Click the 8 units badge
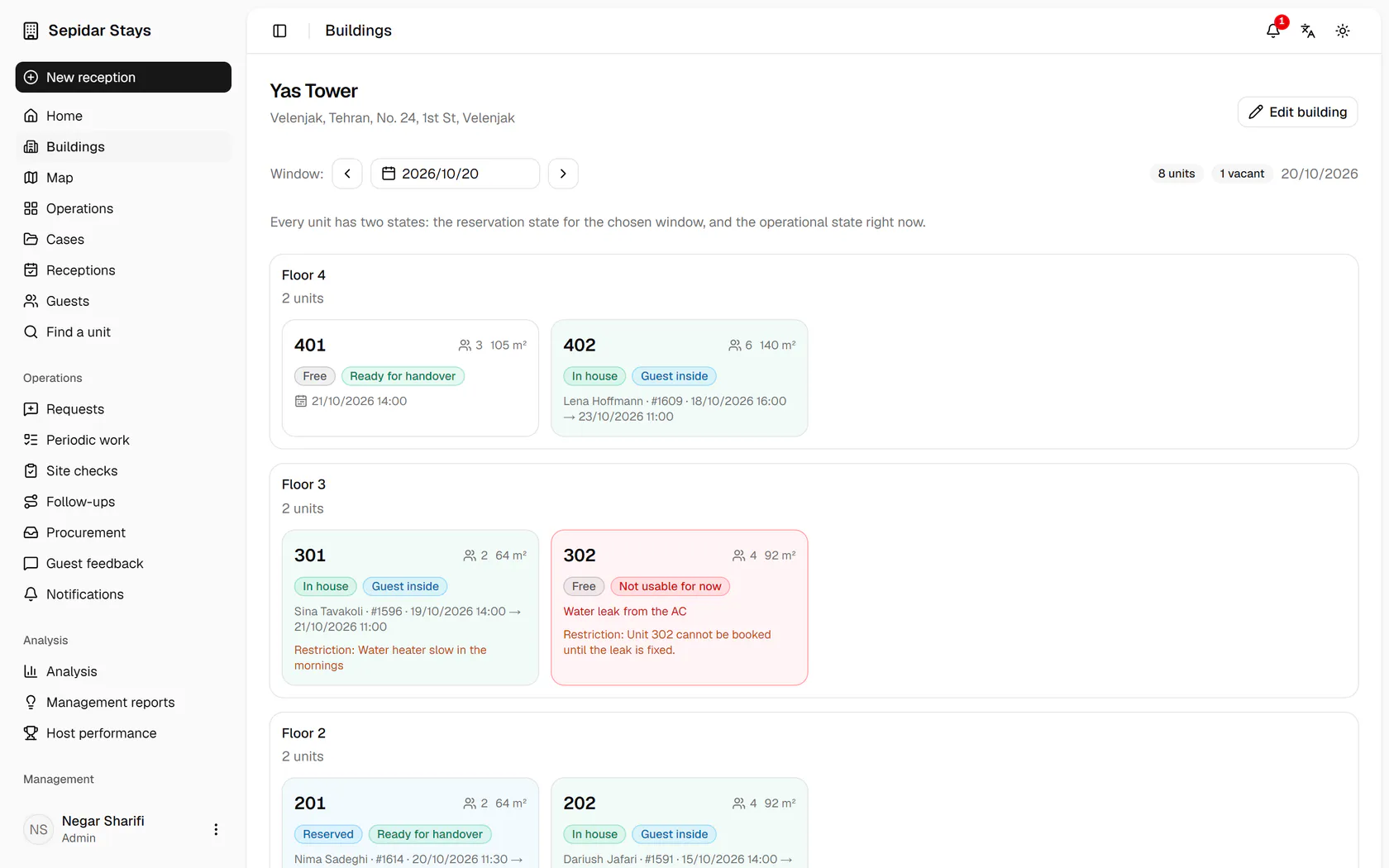 click(x=1176, y=174)
